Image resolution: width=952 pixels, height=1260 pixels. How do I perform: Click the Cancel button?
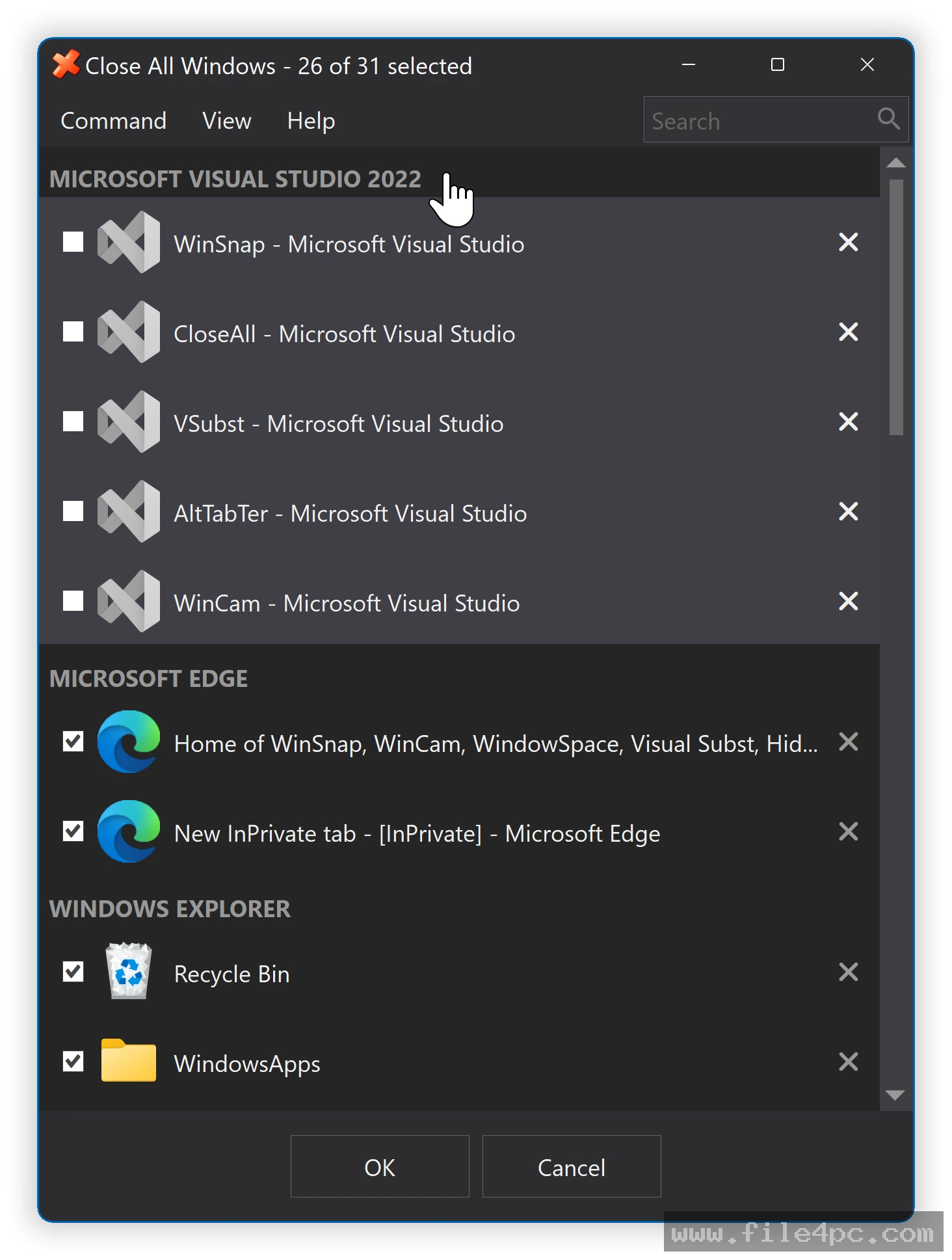(x=572, y=1166)
